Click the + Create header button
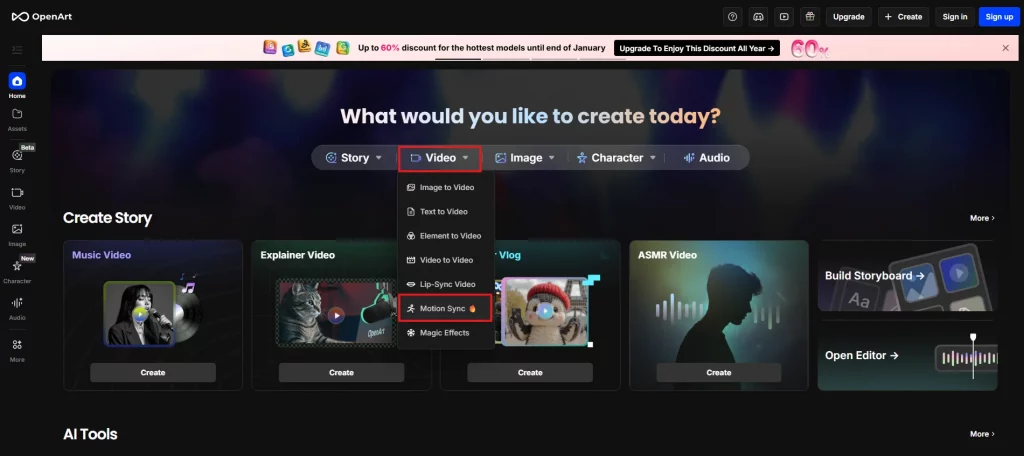 (903, 17)
